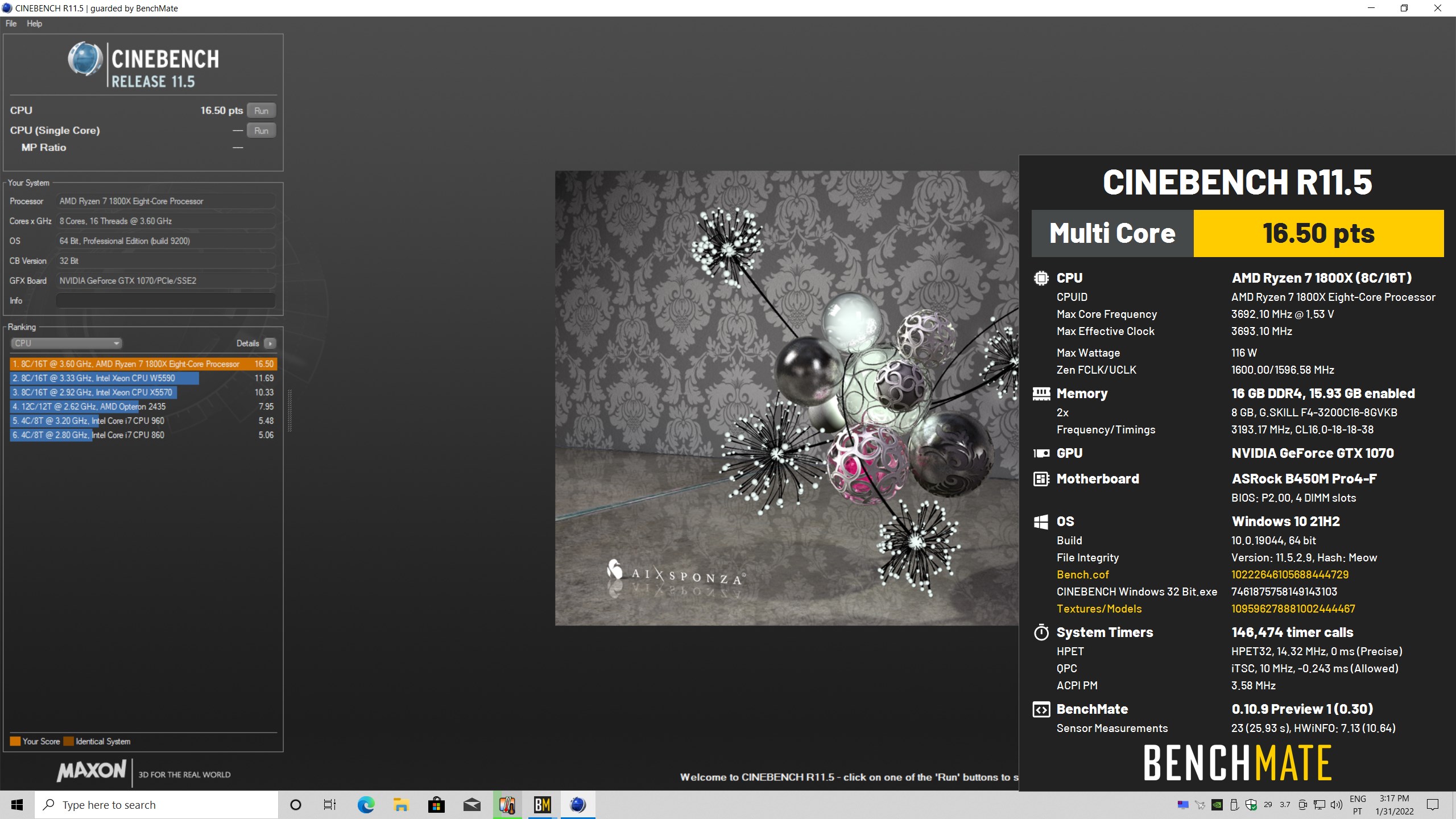Click the taskbar search box
1456x819 pixels.
pos(156,805)
